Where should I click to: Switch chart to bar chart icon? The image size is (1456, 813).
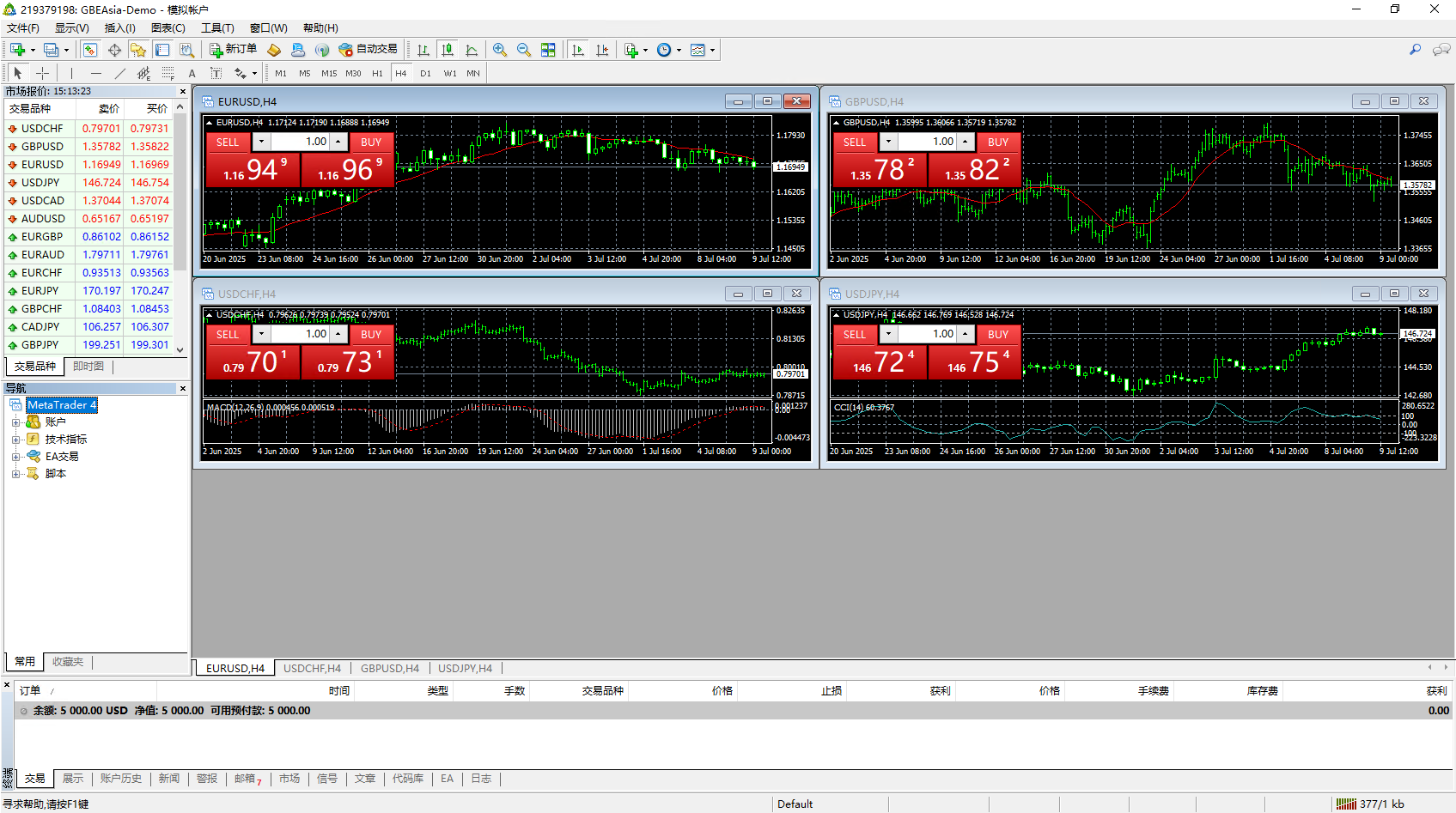click(x=423, y=50)
